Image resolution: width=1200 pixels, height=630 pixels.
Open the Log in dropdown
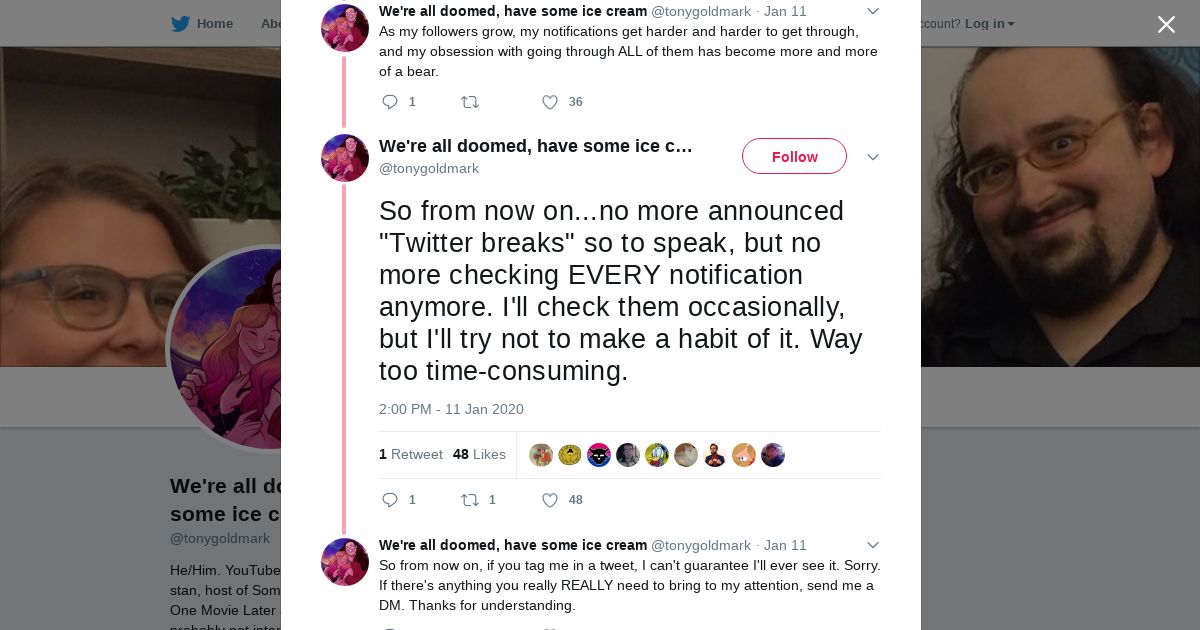pos(989,23)
